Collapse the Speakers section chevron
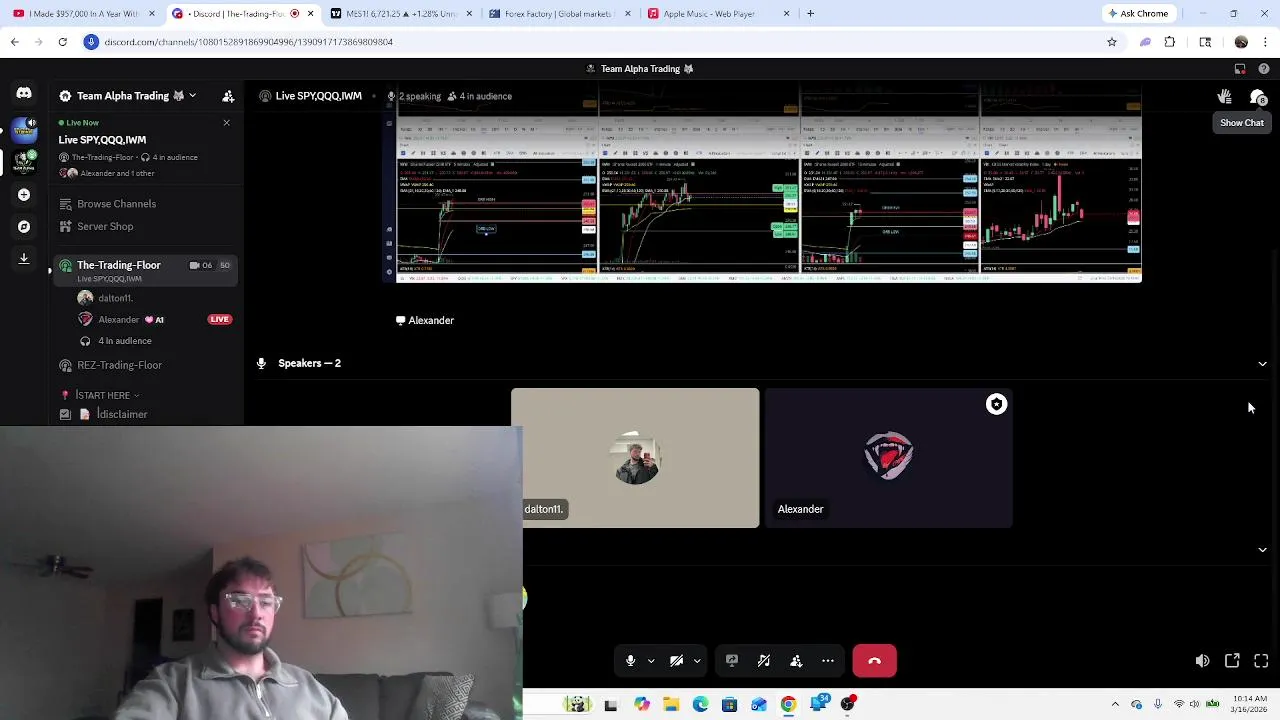Image resolution: width=1280 pixels, height=720 pixels. tap(1262, 364)
